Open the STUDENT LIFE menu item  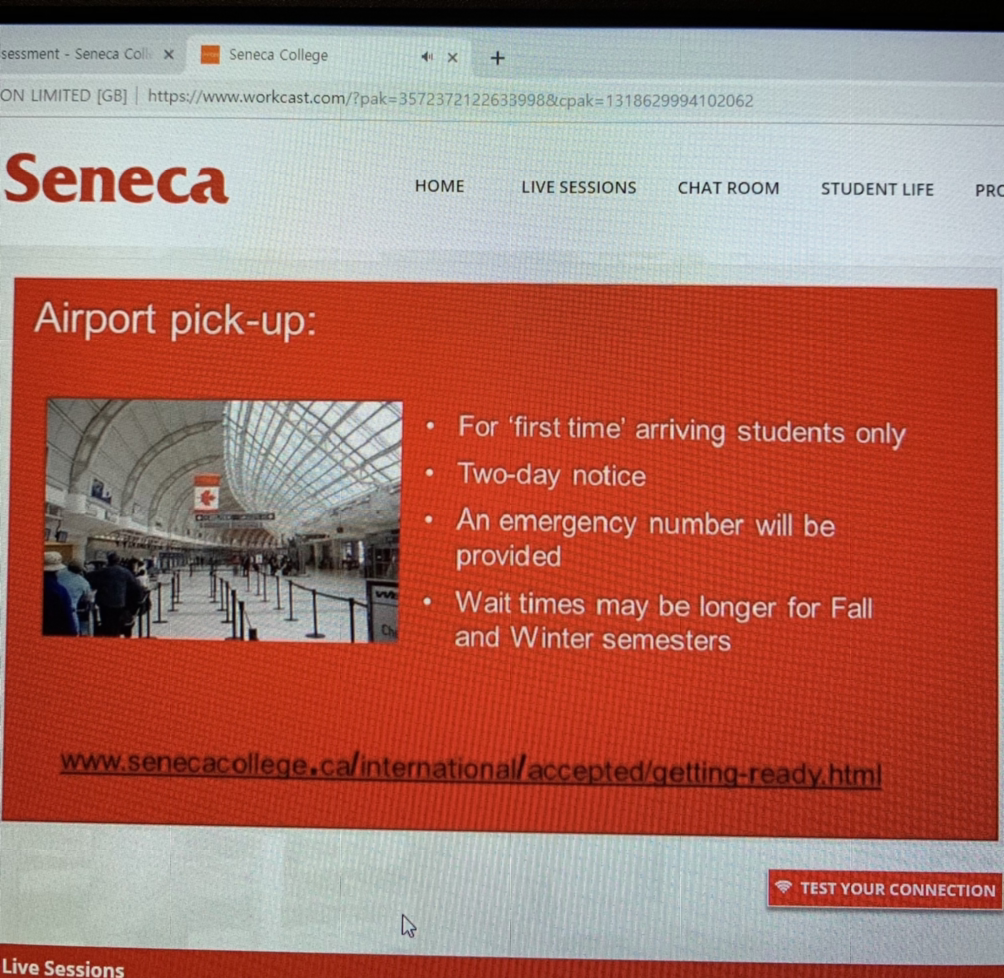coord(877,189)
